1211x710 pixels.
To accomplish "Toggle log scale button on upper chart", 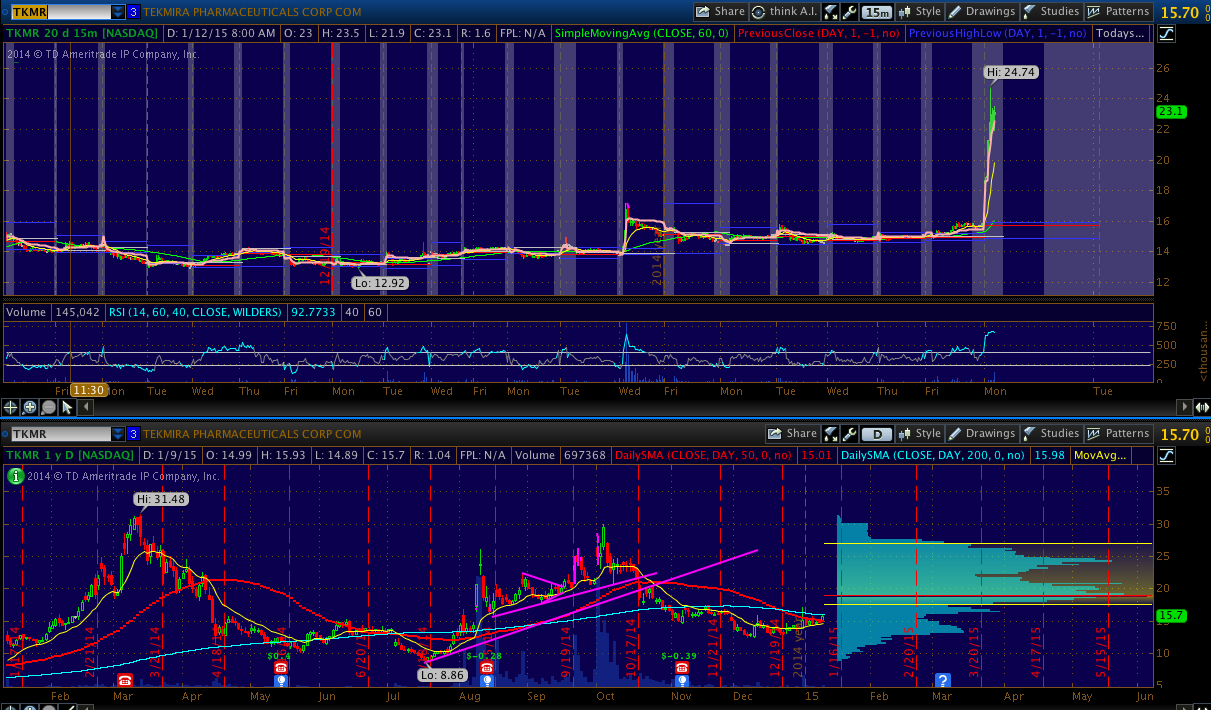I will [1167, 33].
